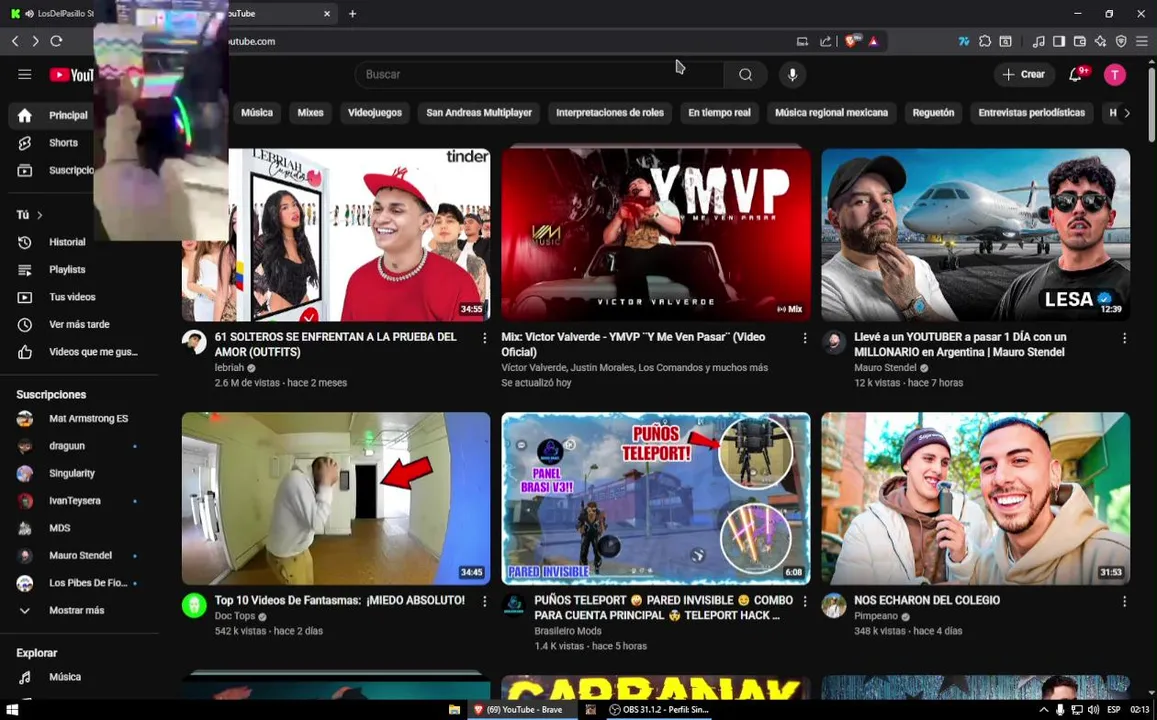Screen dimensions: 1157x720
Task: Open Historial in the sidebar
Action: pyautogui.click(x=66, y=242)
